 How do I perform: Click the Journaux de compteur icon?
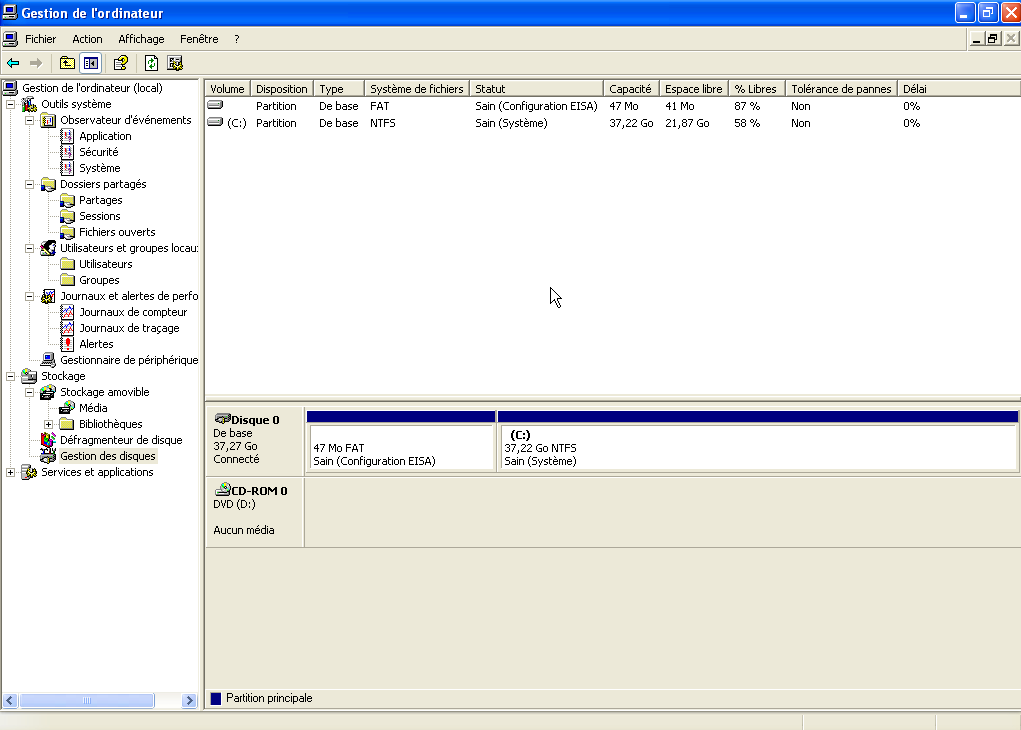coord(67,312)
